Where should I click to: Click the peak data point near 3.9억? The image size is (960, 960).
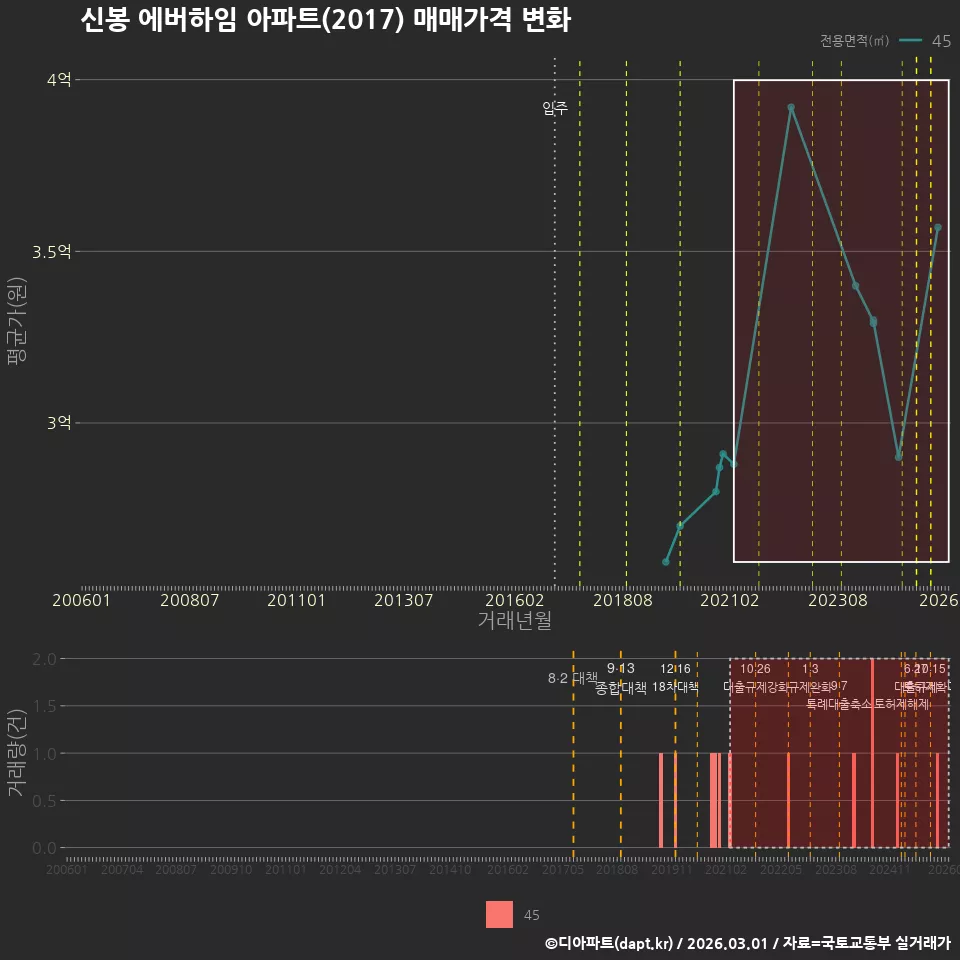click(x=791, y=107)
